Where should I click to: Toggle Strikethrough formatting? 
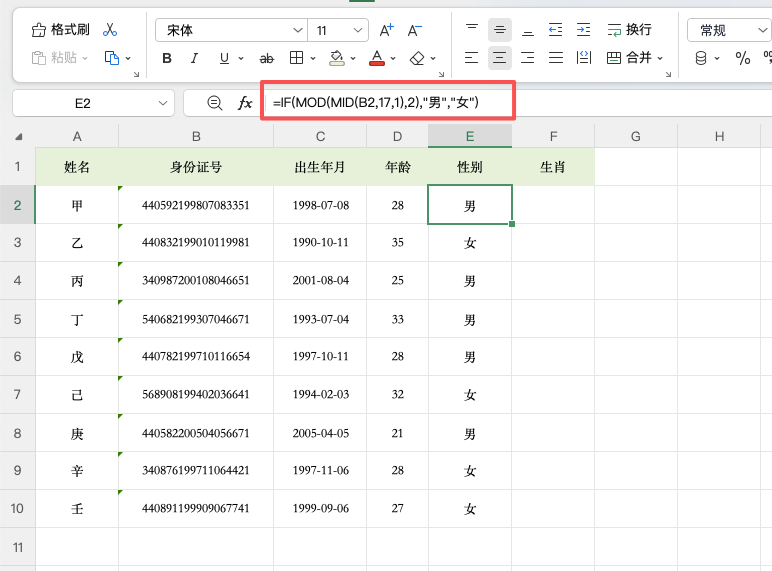pyautogui.click(x=266, y=59)
